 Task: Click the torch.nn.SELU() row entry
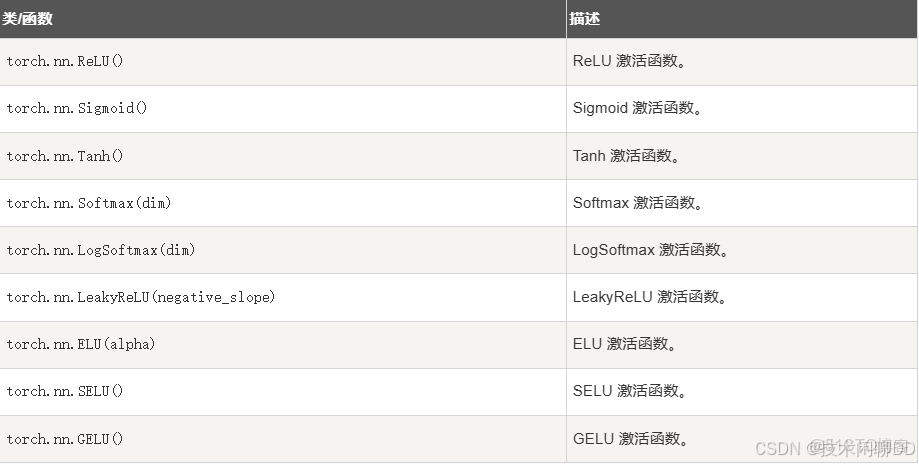65,391
